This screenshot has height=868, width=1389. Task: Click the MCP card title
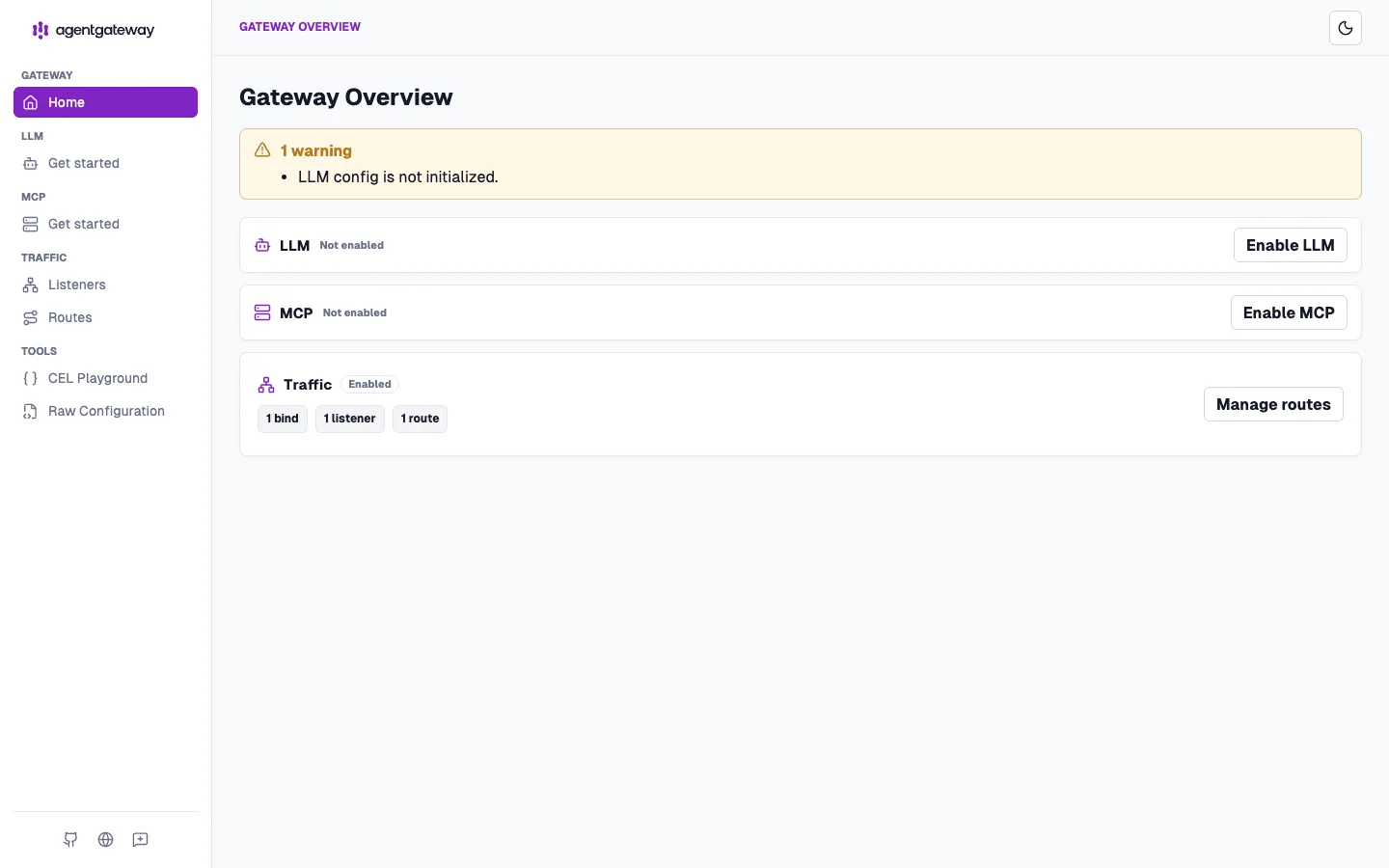tap(296, 313)
